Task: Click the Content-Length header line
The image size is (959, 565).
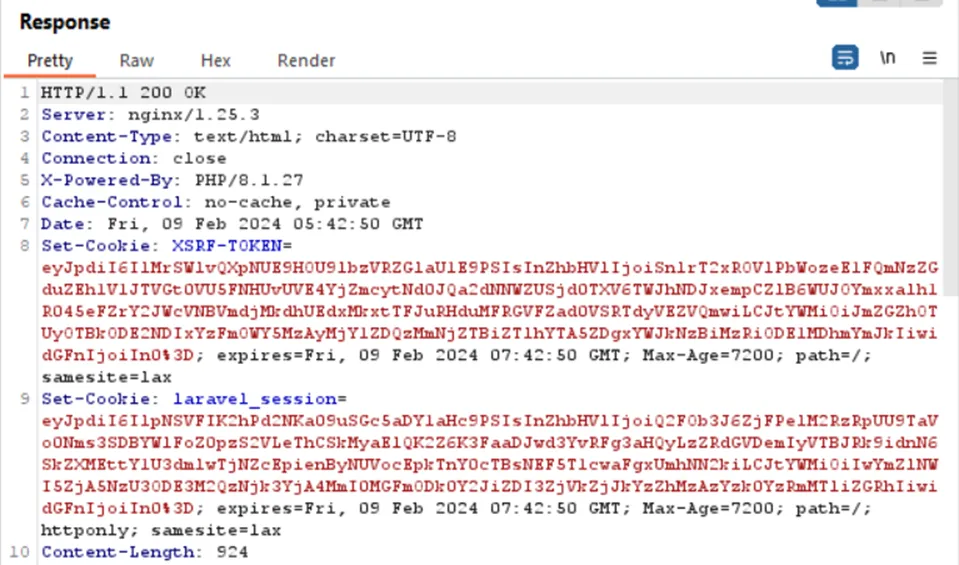Action: tap(144, 552)
